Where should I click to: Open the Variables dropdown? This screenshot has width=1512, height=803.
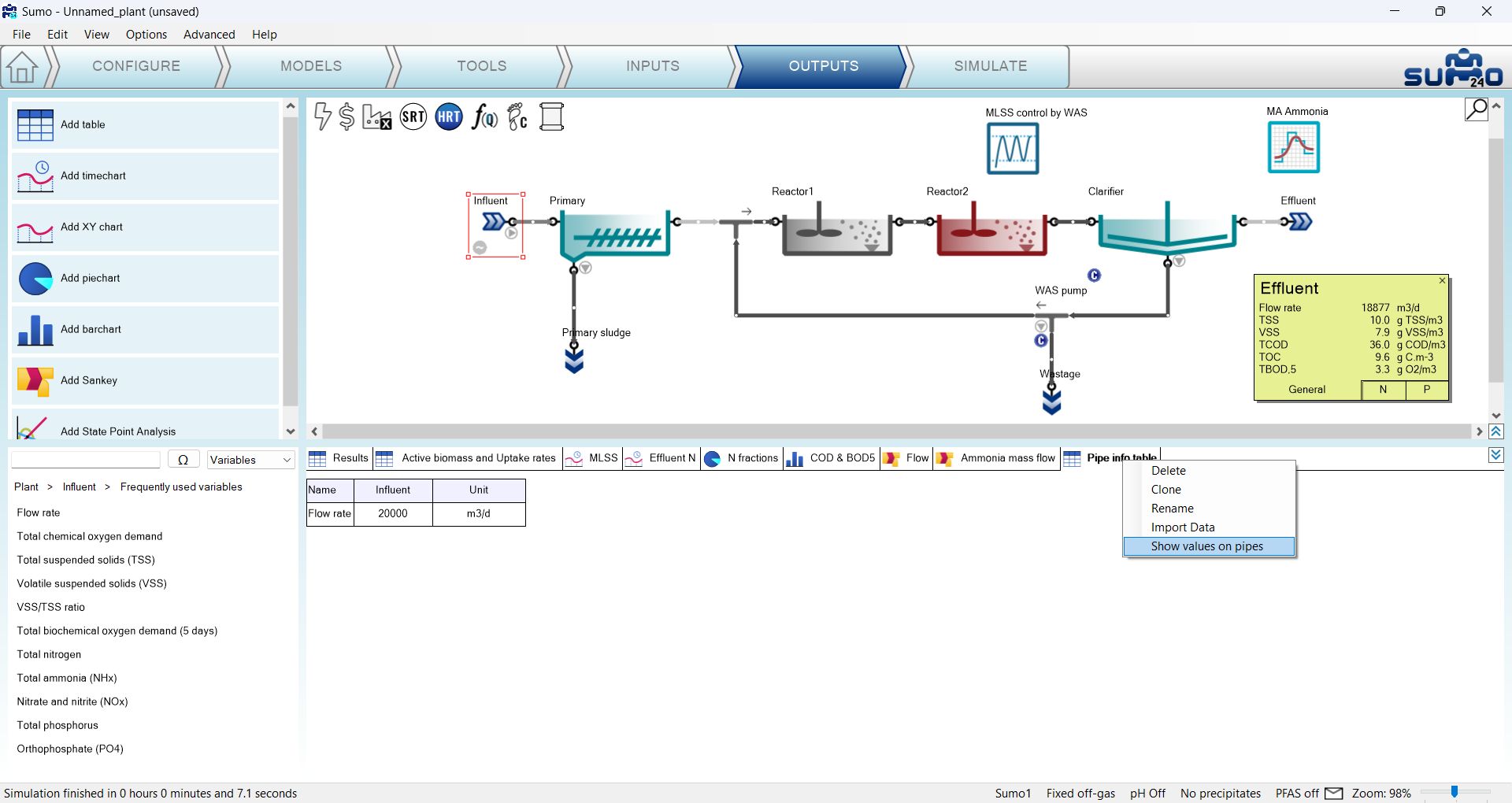250,460
